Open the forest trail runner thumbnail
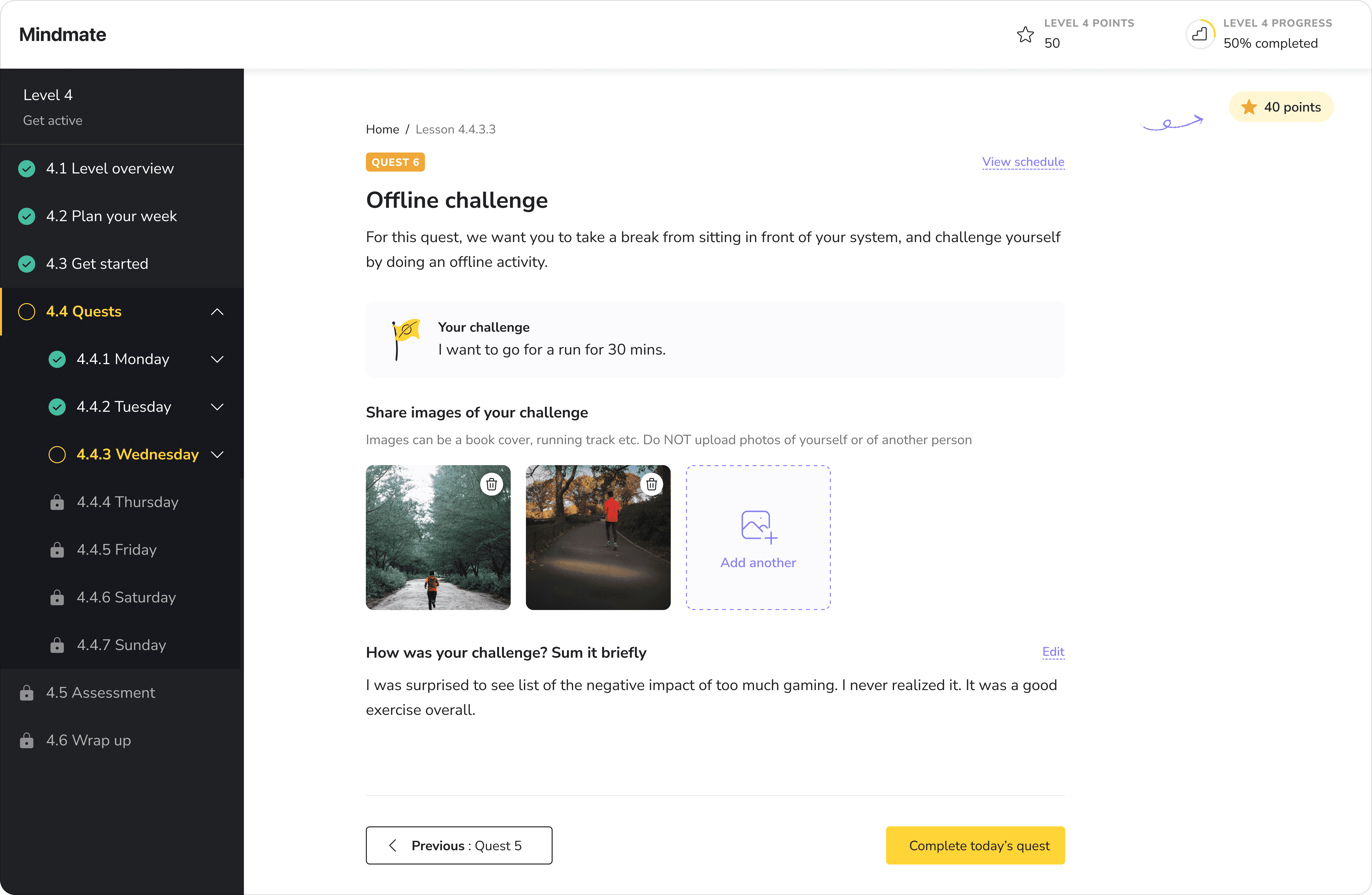The height and width of the screenshot is (895, 1372). click(438, 538)
